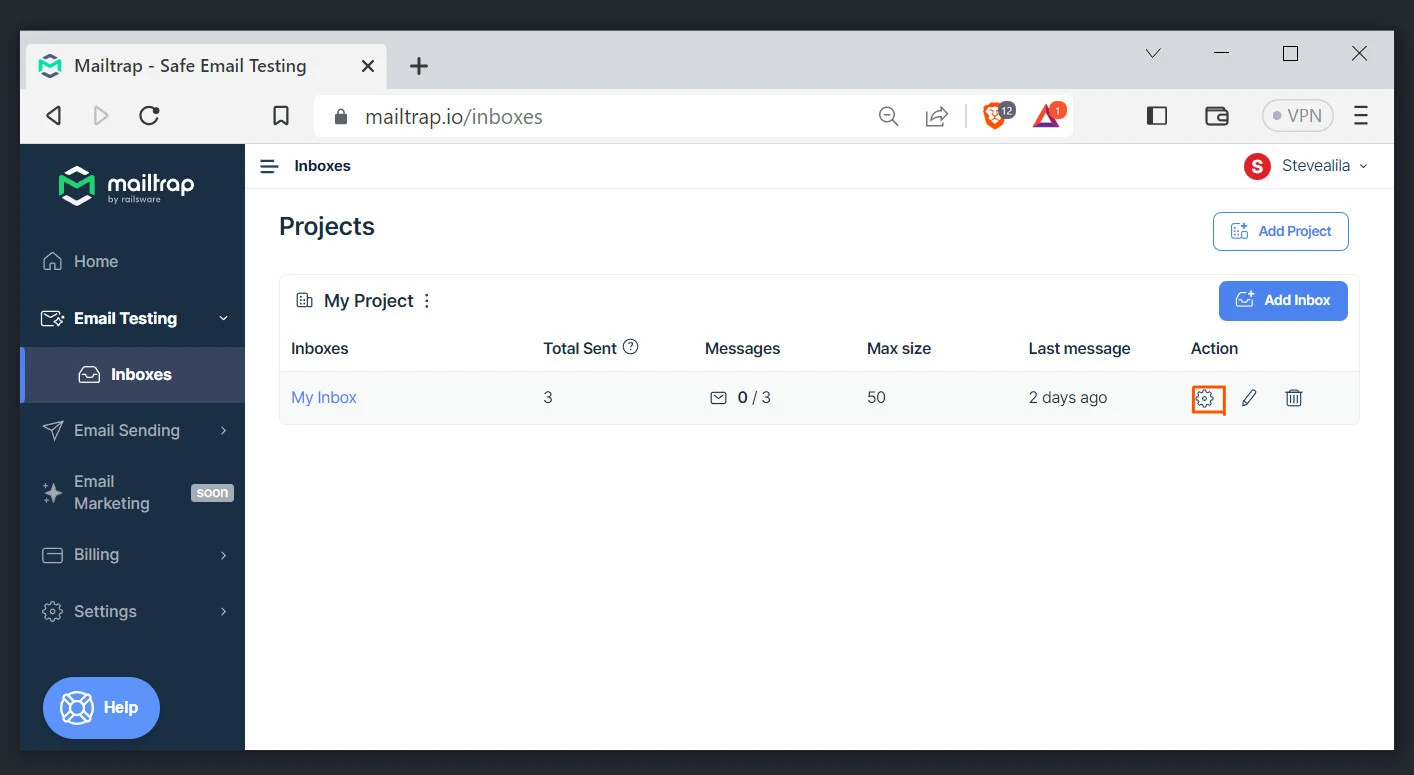Click the address bar URL field
Image resolution: width=1414 pixels, height=775 pixels.
600,116
